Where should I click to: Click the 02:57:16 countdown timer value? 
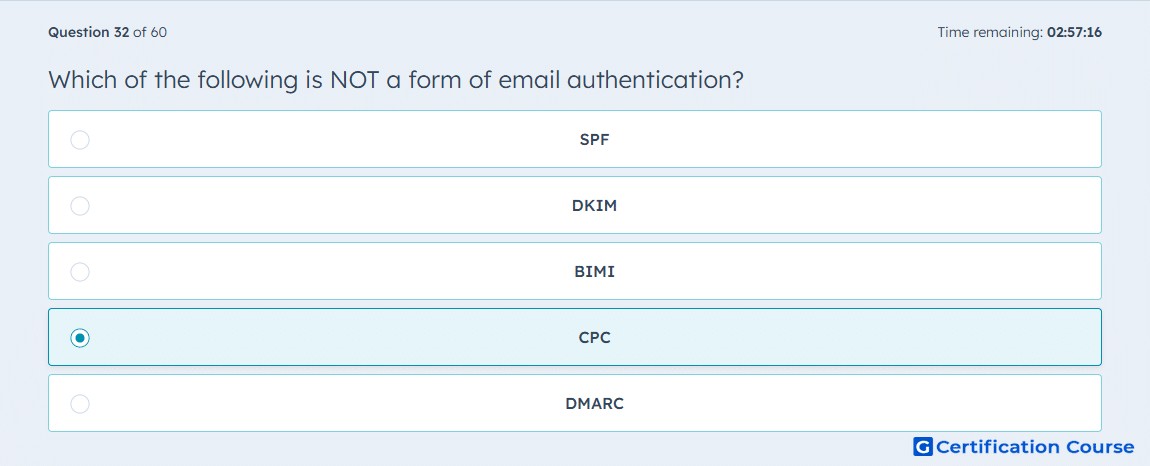point(1074,33)
